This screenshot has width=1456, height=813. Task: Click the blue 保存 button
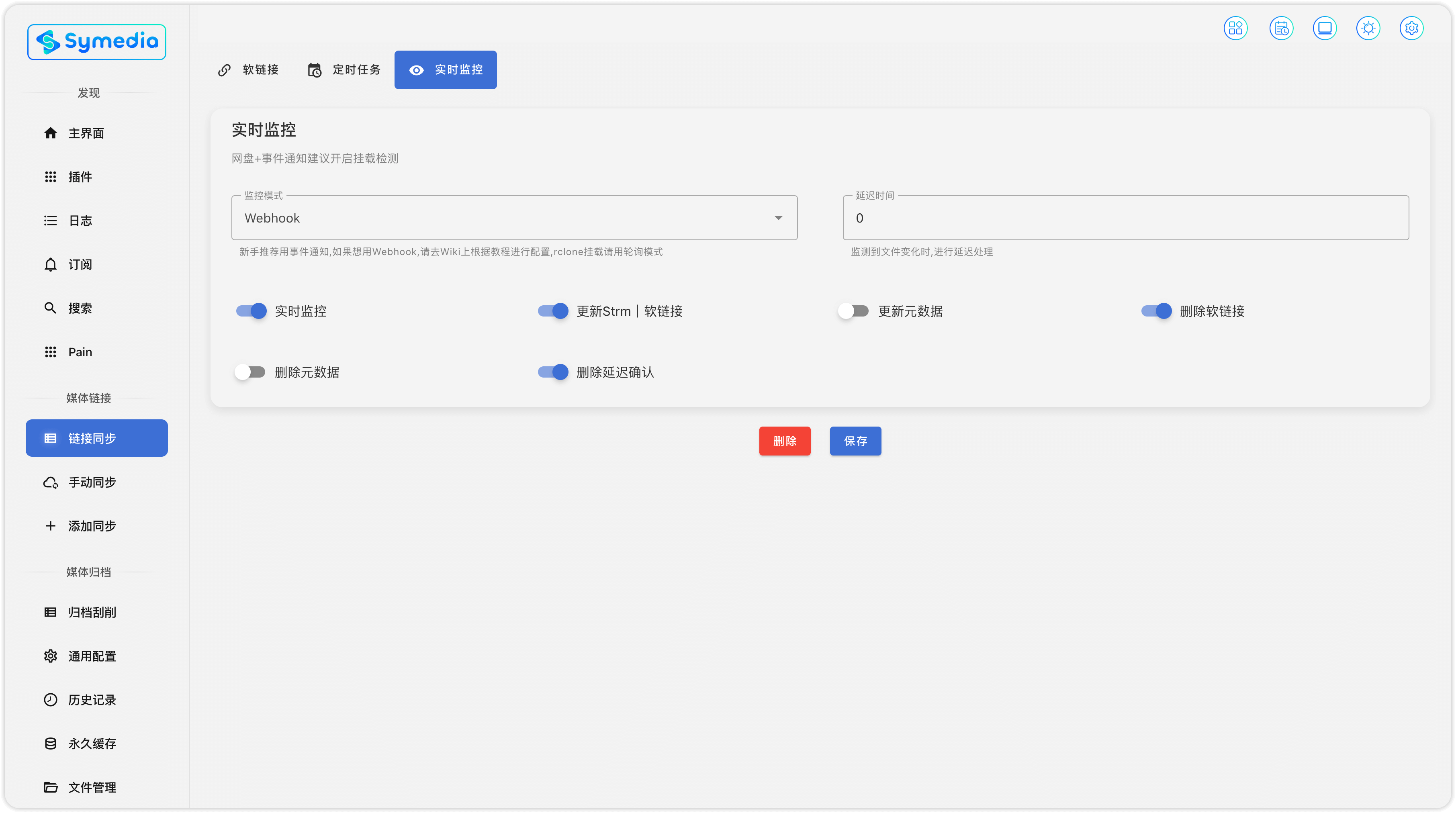pyautogui.click(x=855, y=441)
